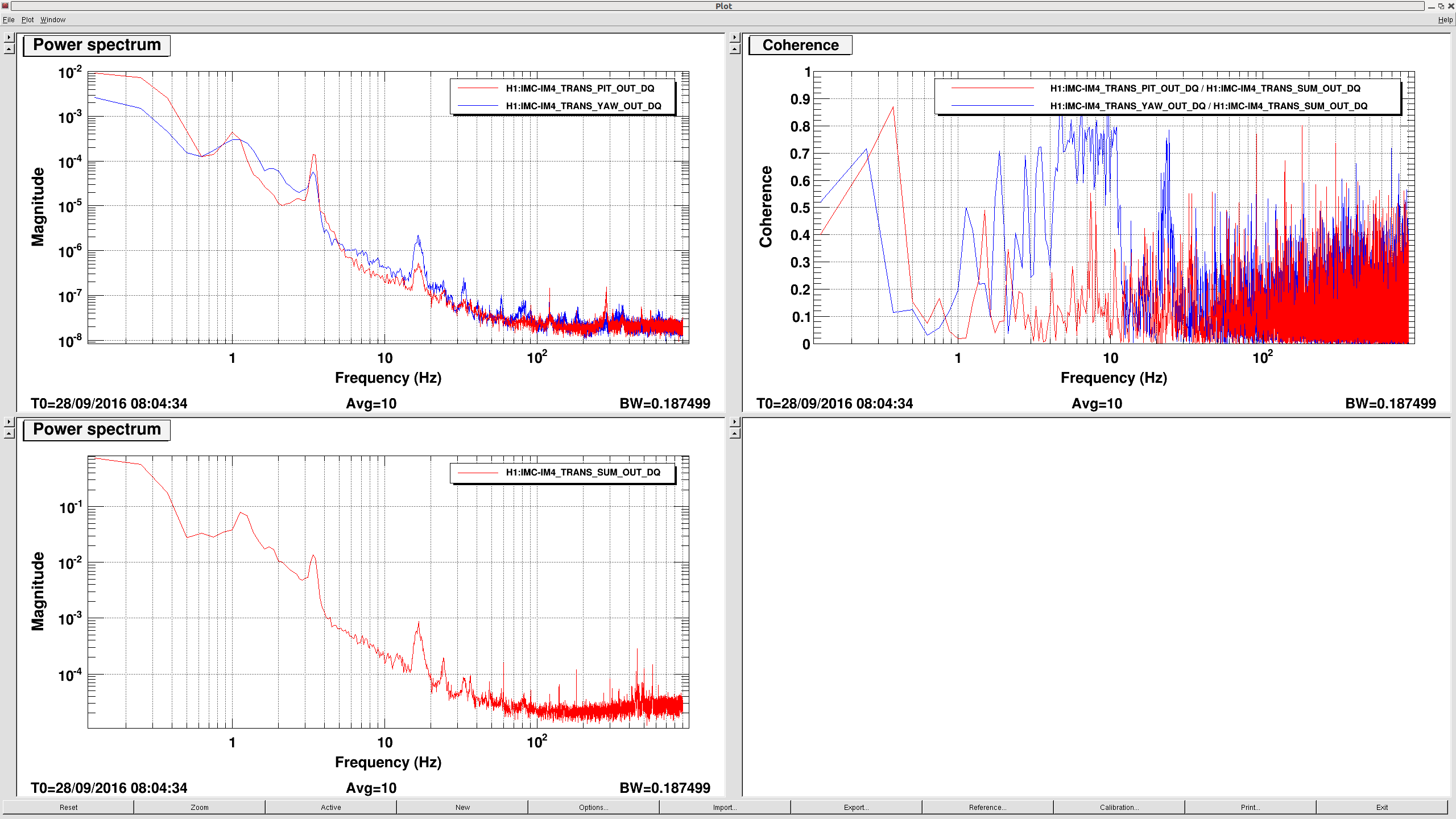
Task: Open the Plot menu
Action: click(27, 20)
